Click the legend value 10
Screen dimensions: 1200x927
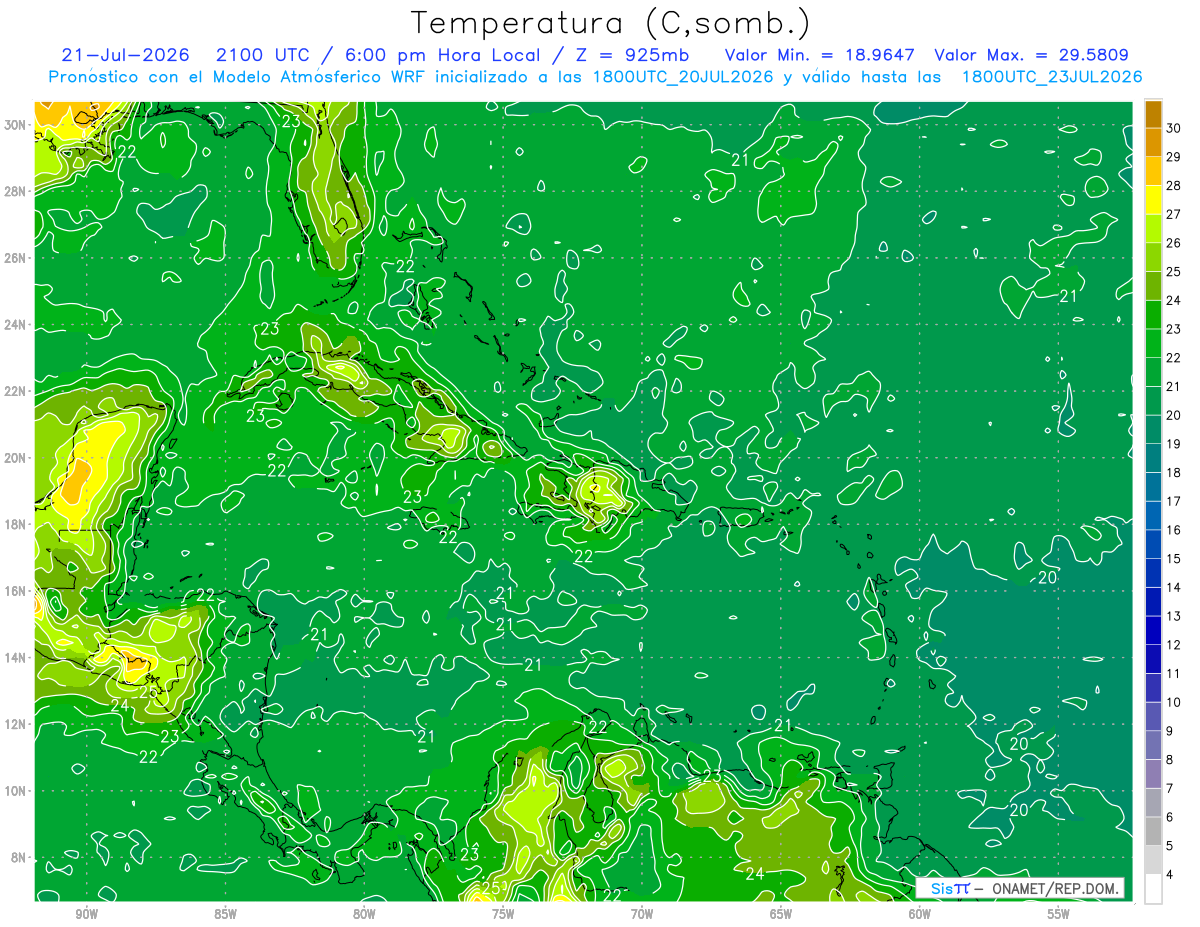(x=1174, y=703)
